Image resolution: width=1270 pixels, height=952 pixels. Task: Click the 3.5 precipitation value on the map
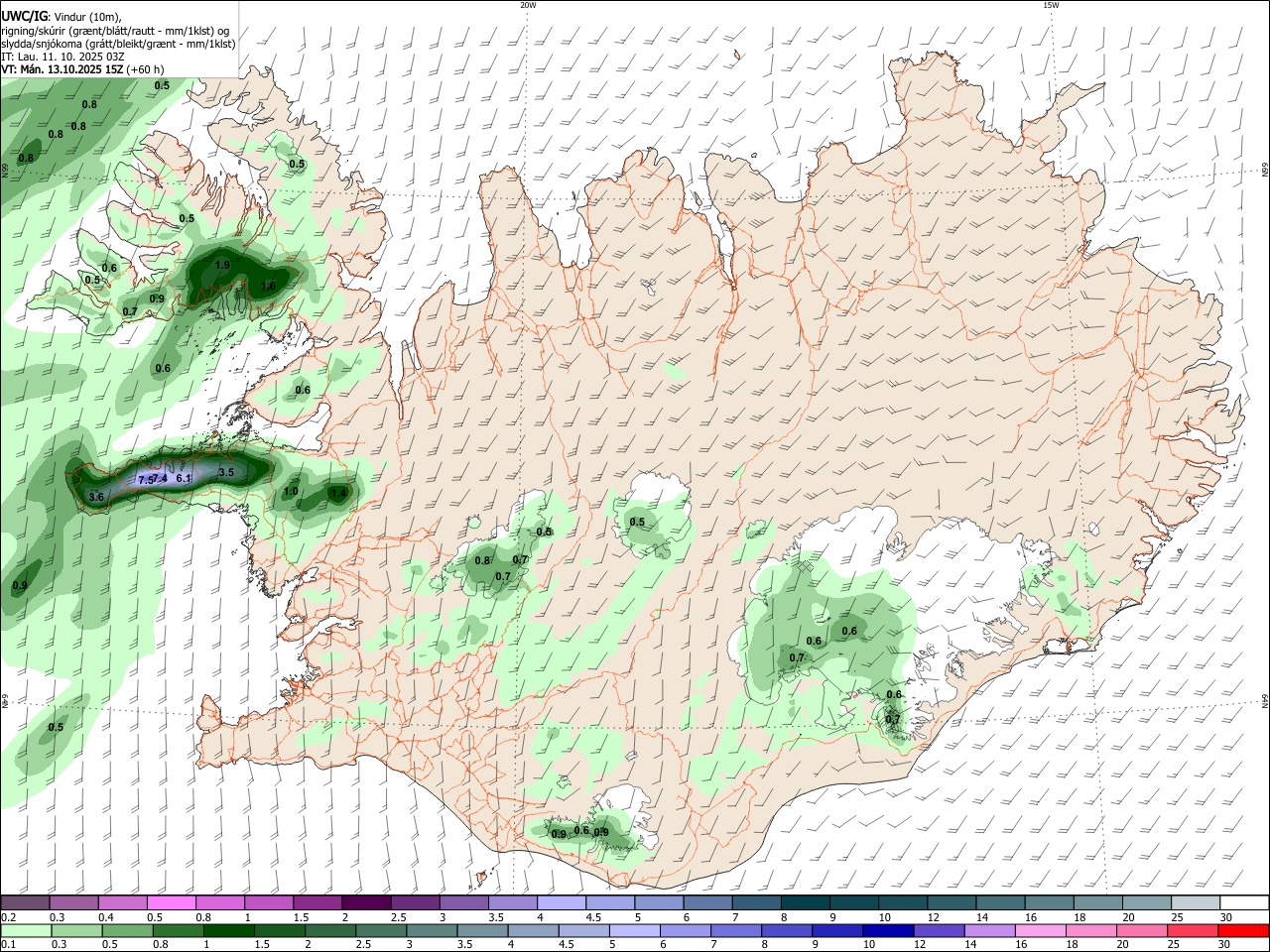226,472
